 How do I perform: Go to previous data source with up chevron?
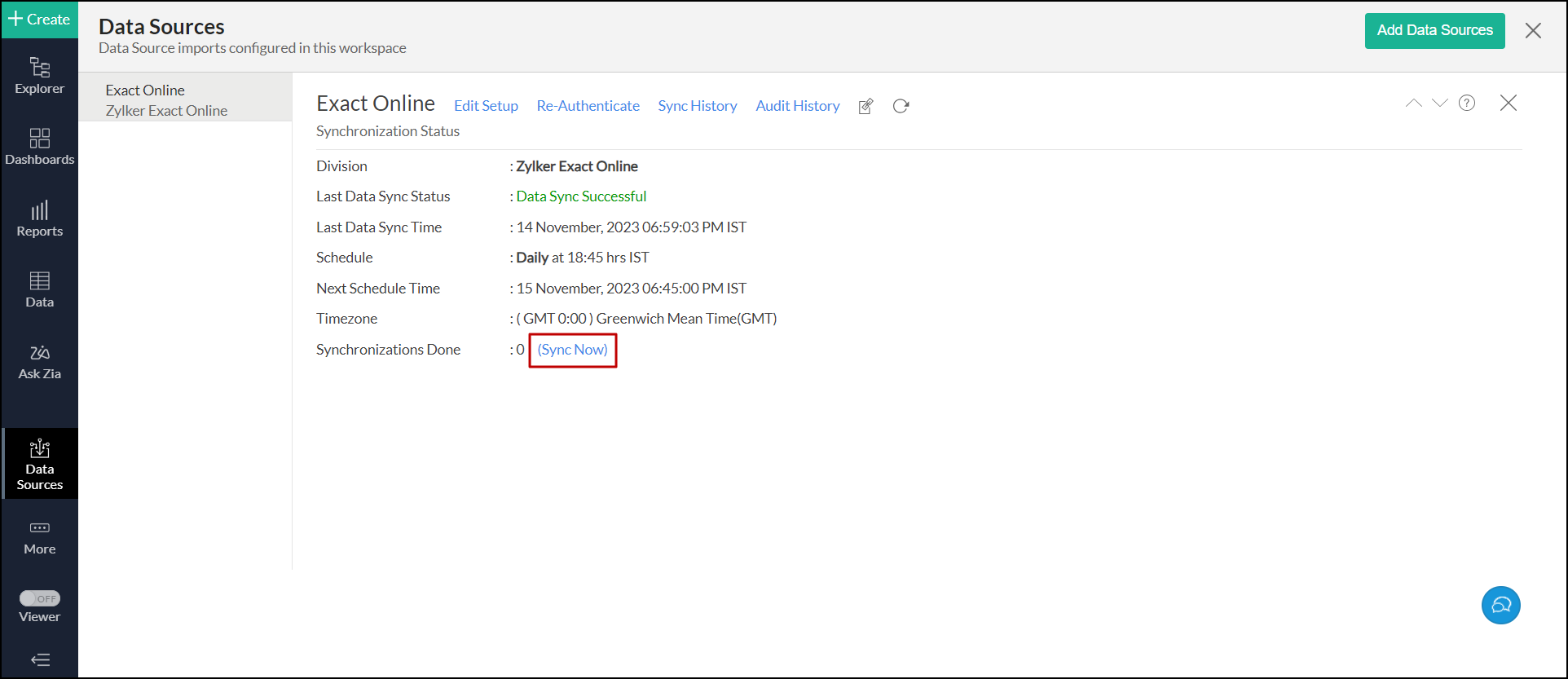tap(1413, 103)
